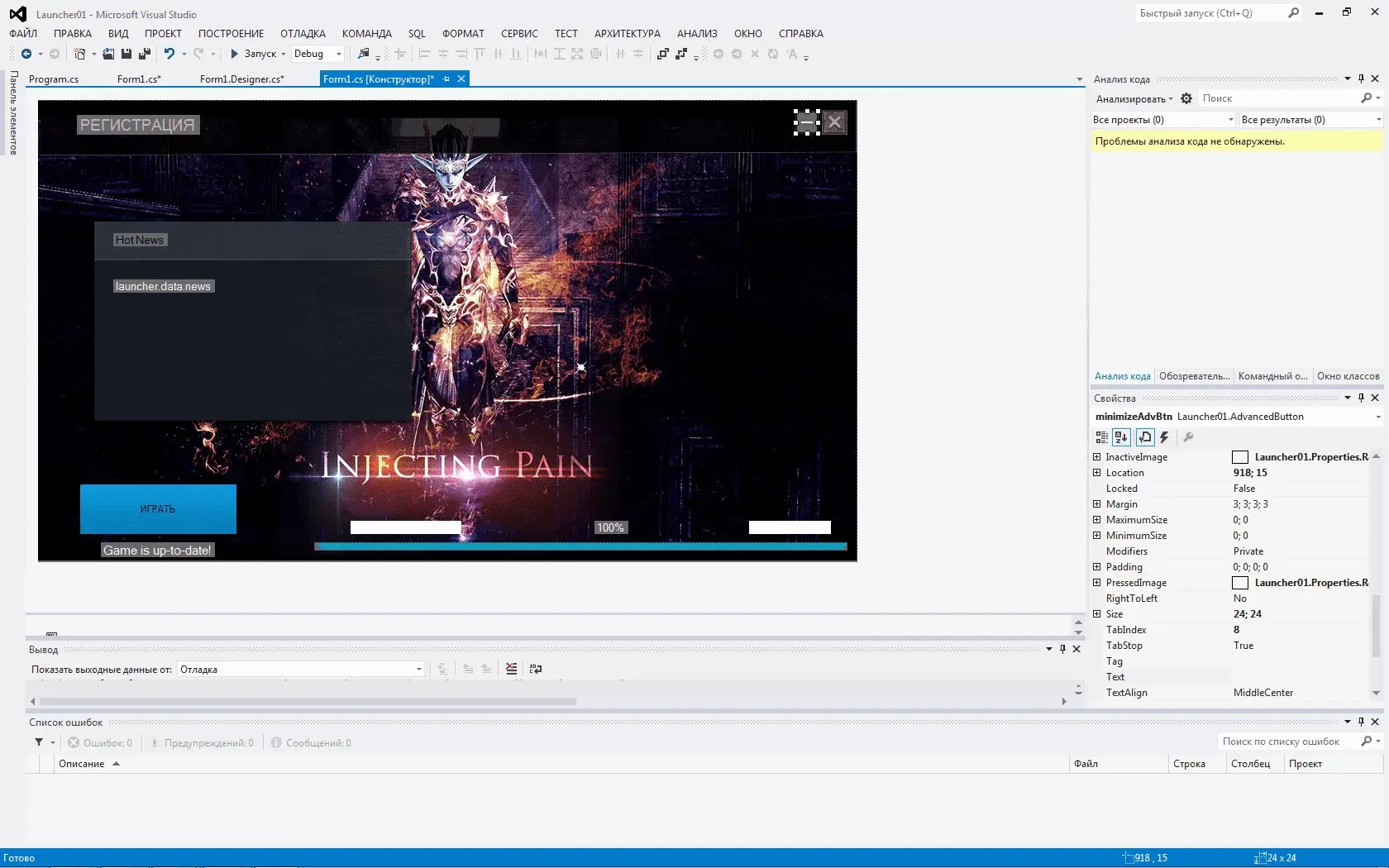The image size is (1389, 868).
Task: Open the minimizeAdvBtn object selector dropdown
Action: (x=1378, y=417)
